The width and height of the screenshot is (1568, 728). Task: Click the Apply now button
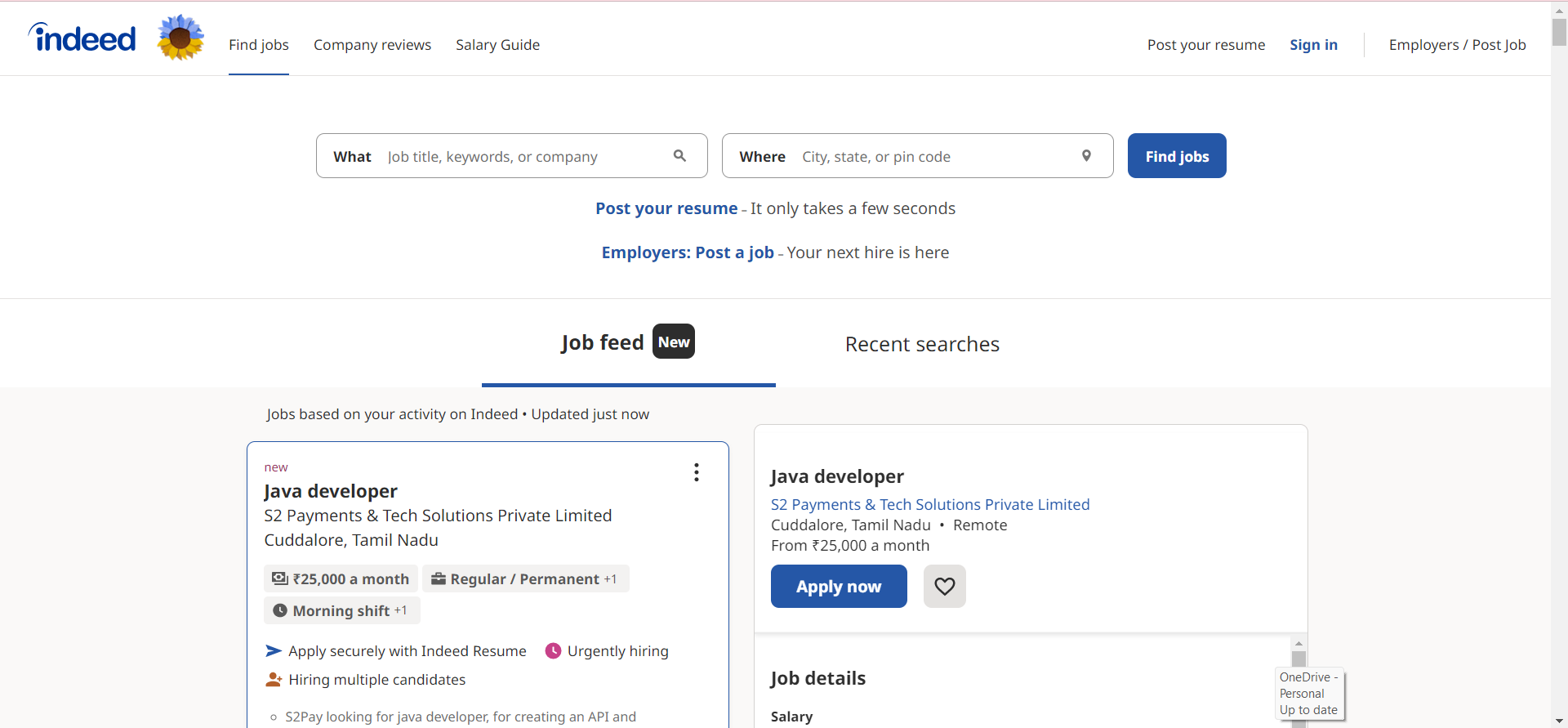[839, 587]
